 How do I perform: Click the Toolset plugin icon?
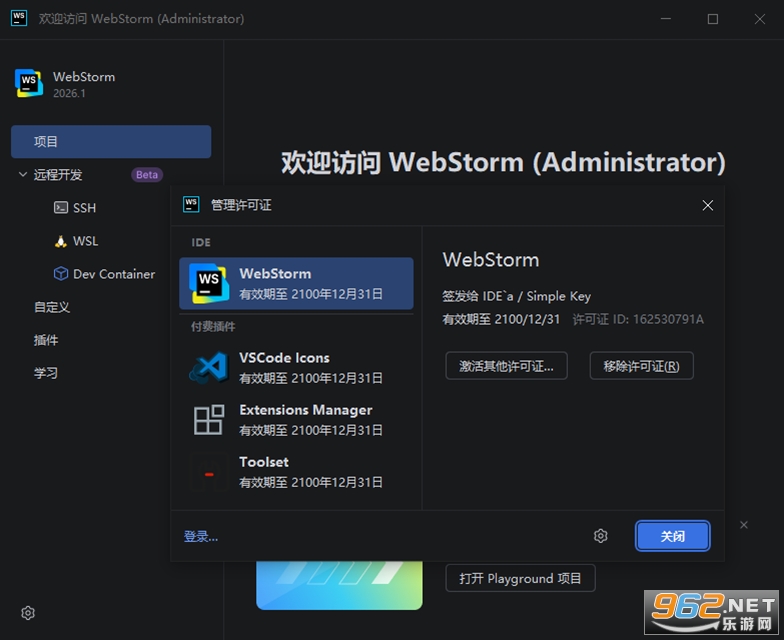click(209, 472)
